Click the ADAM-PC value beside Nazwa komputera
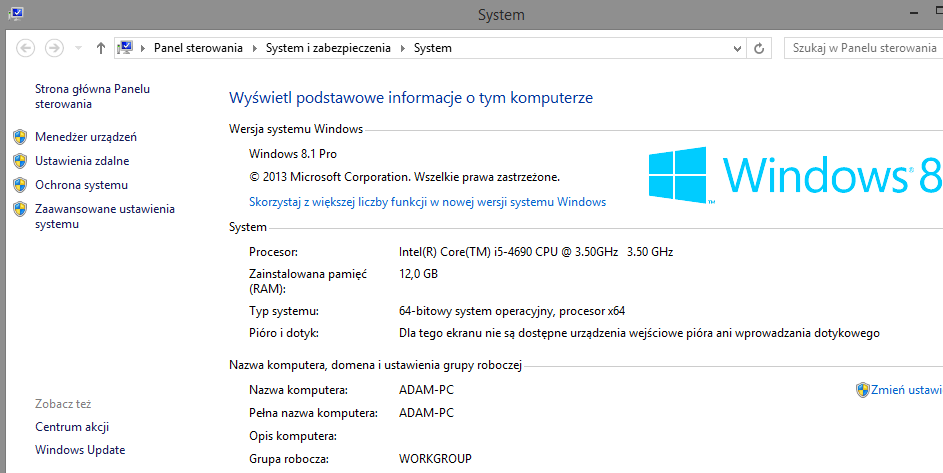 [426, 390]
